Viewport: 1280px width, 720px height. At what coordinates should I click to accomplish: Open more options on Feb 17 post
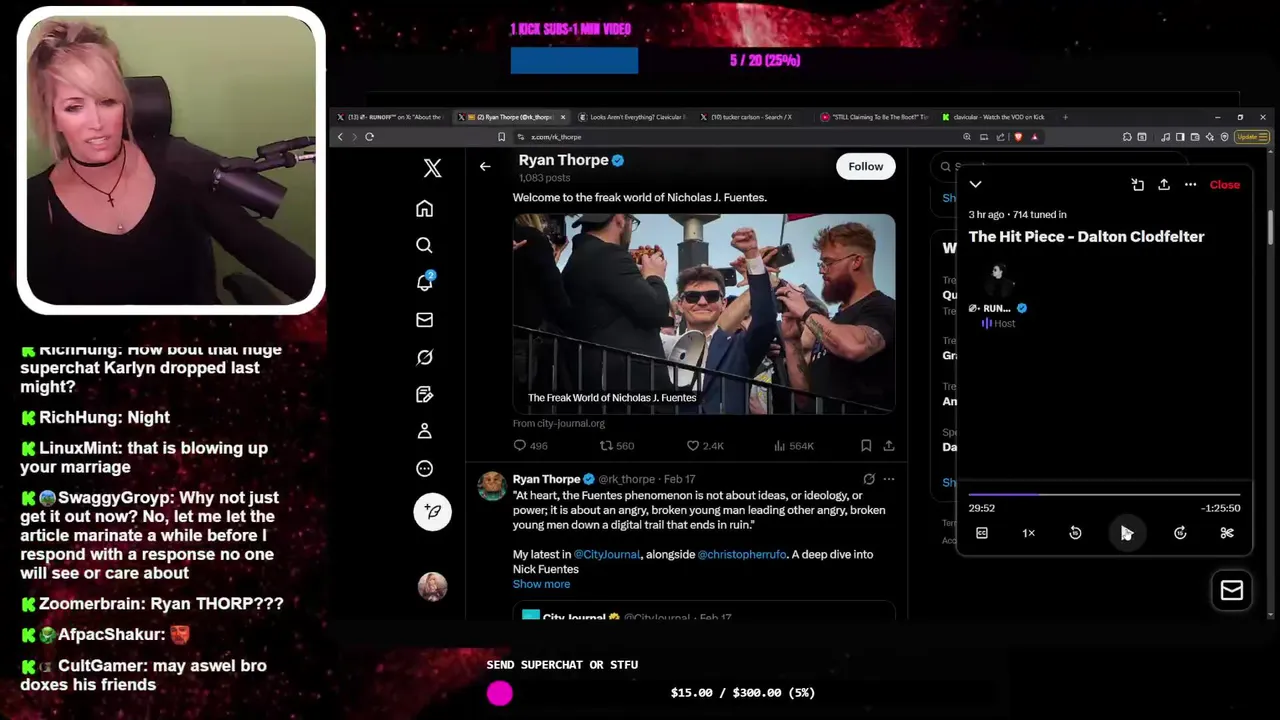pyautogui.click(x=888, y=479)
